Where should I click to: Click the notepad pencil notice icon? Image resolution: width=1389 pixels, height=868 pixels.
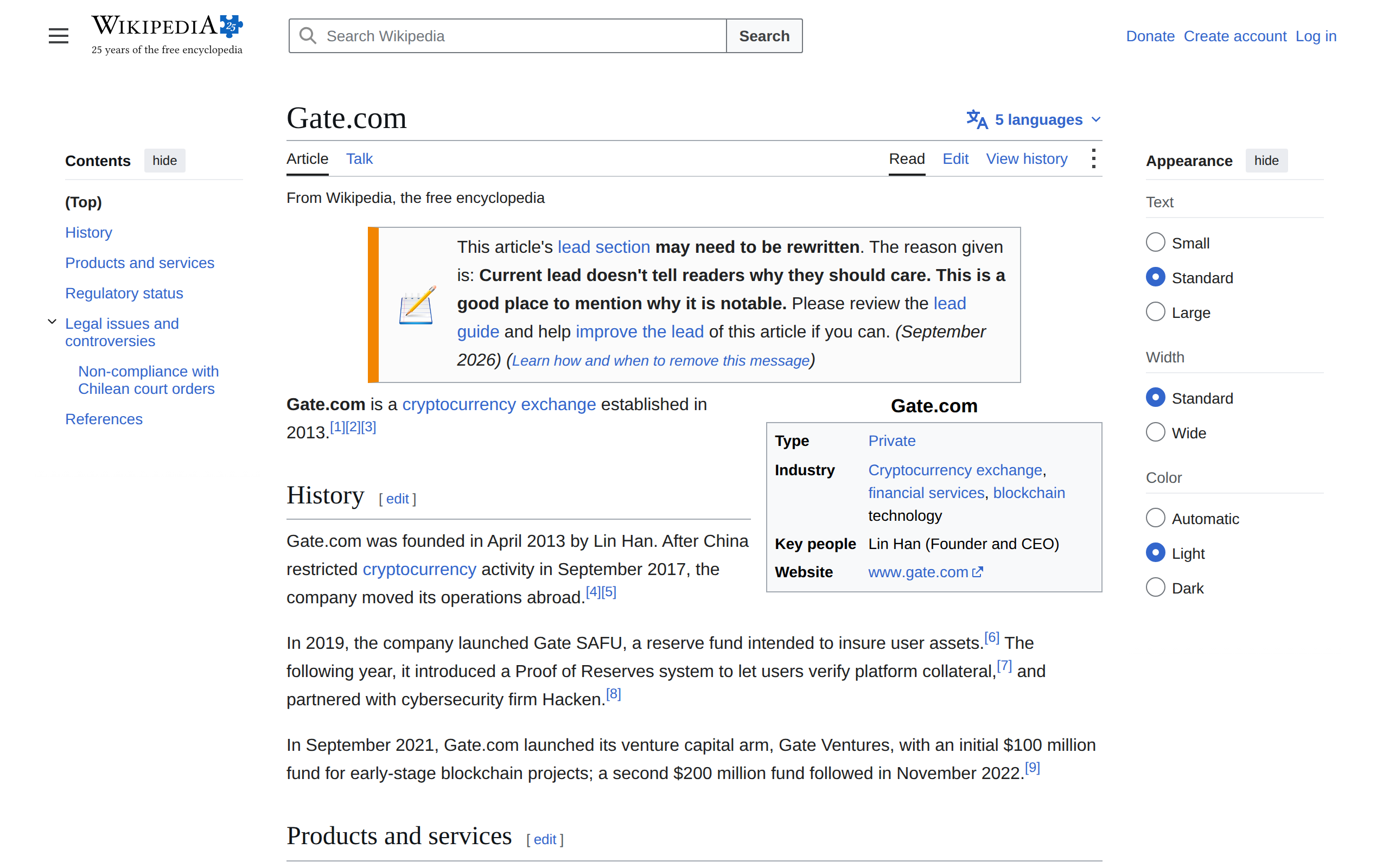click(417, 305)
